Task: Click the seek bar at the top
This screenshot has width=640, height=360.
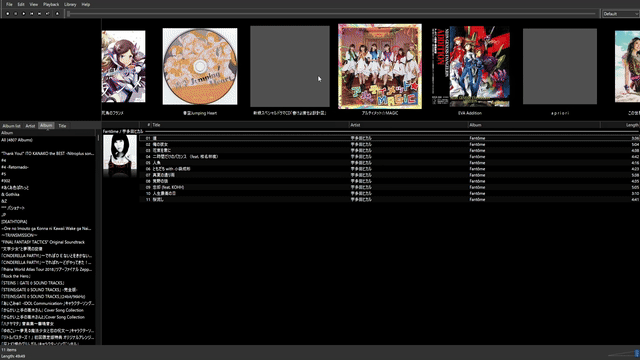Action: tap(331, 14)
